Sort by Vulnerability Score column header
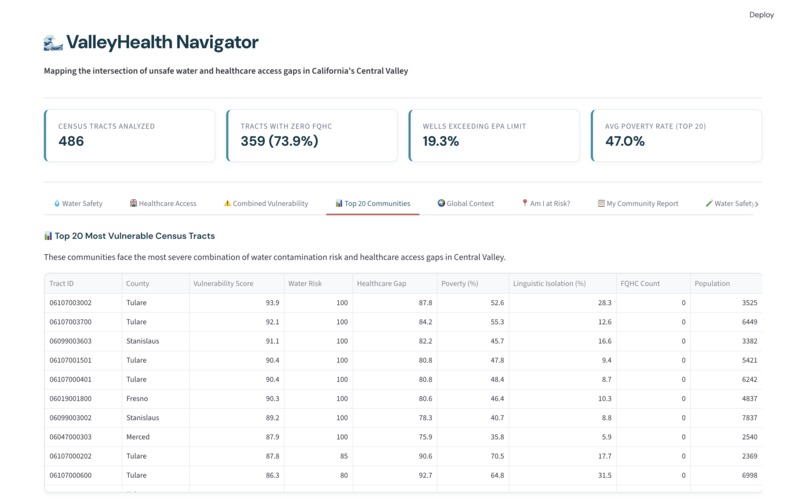This screenshot has height=504, width=806. click(x=236, y=283)
